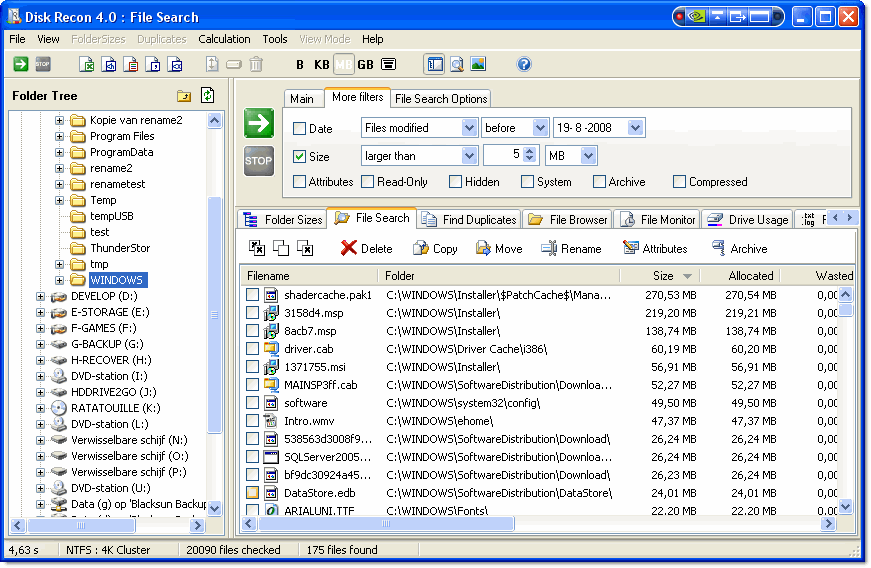Open the Calculation menu
This screenshot has height=568, width=871.
(x=224, y=39)
